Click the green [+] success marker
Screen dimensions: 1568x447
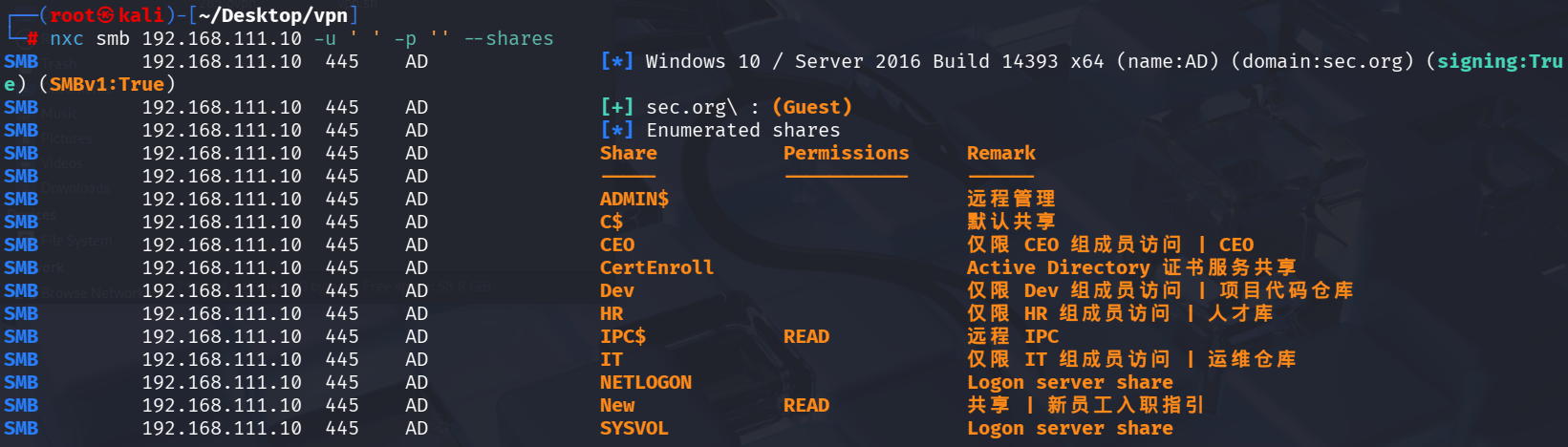click(x=616, y=107)
